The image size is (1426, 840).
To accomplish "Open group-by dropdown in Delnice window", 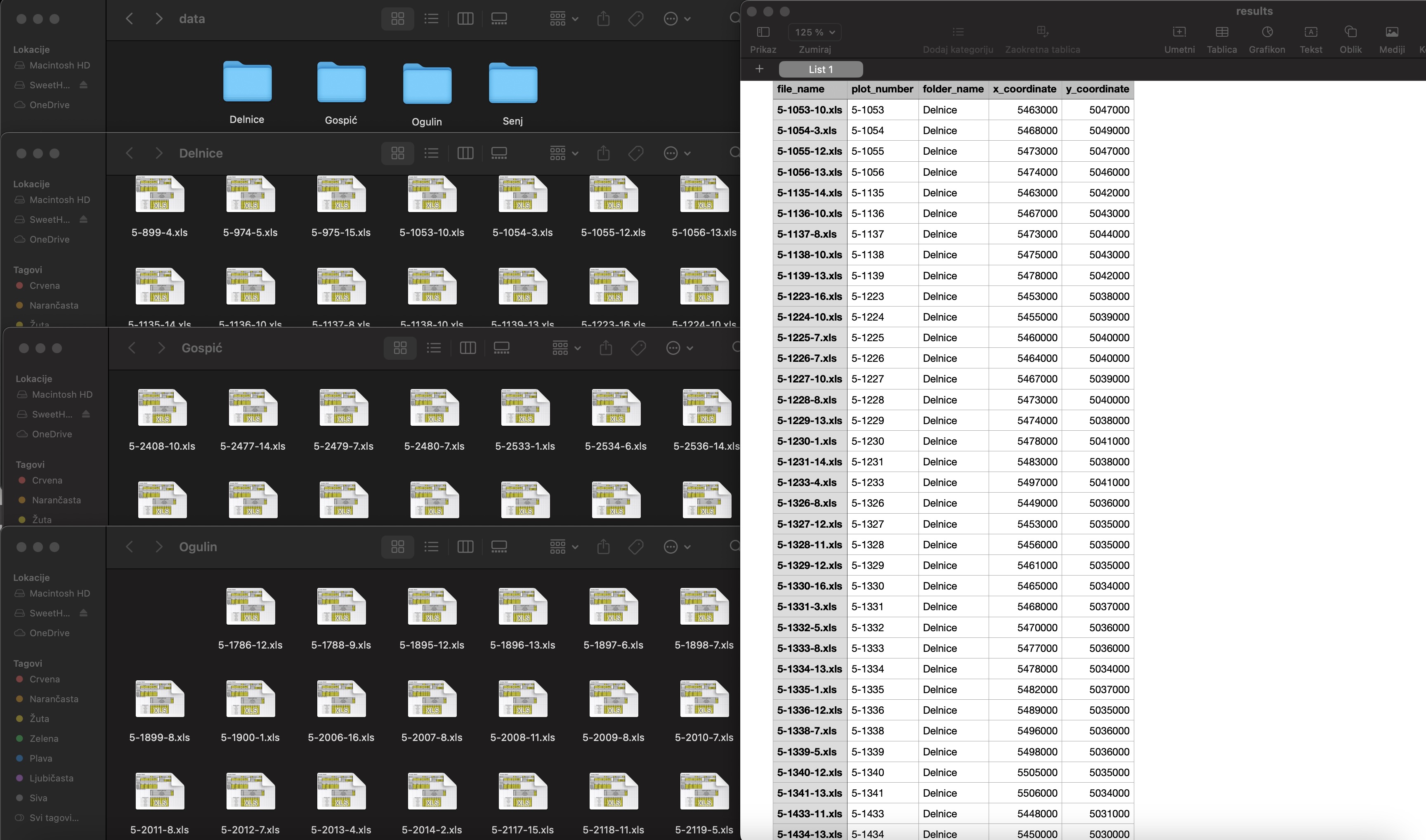I will [564, 153].
